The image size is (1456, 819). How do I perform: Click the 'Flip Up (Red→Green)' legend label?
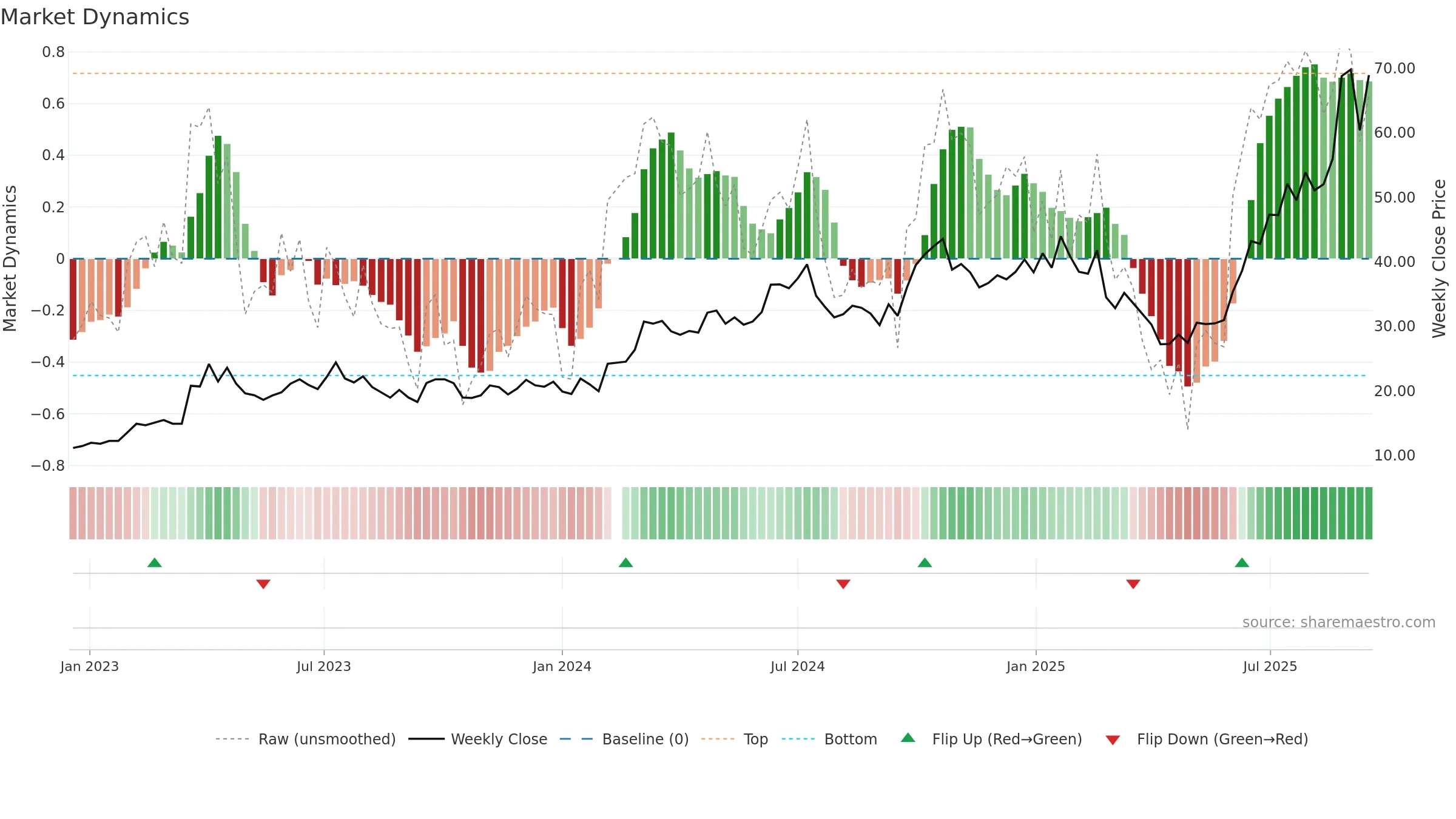(1007, 739)
